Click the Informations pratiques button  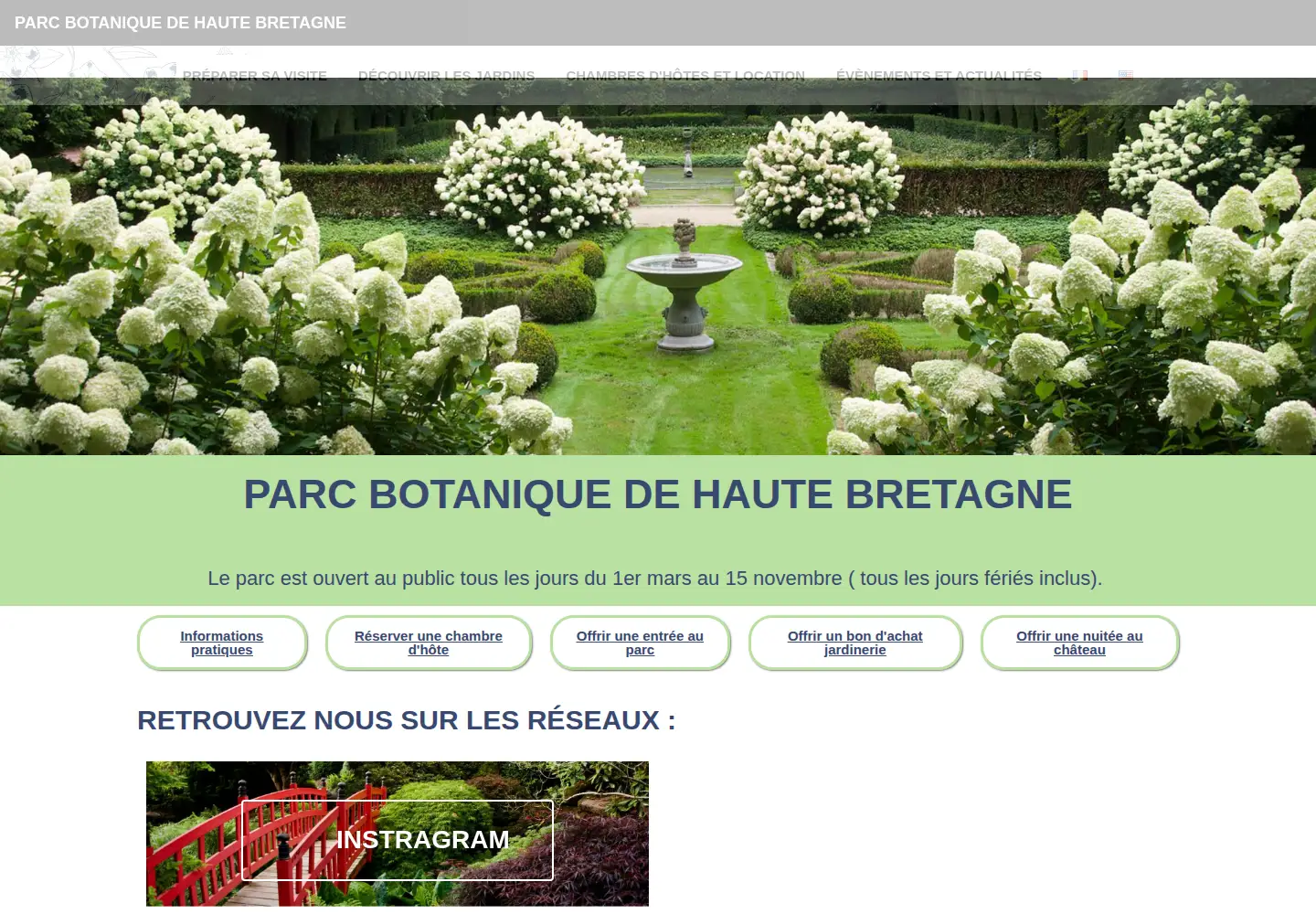(x=222, y=643)
